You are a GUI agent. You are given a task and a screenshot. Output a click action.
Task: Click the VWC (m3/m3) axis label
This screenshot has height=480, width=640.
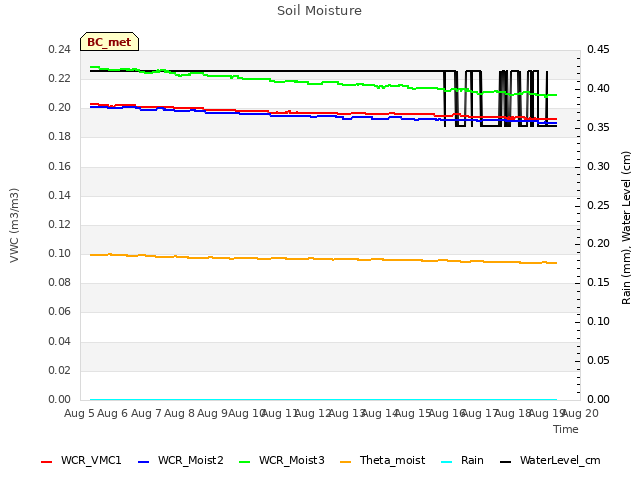click(14, 225)
